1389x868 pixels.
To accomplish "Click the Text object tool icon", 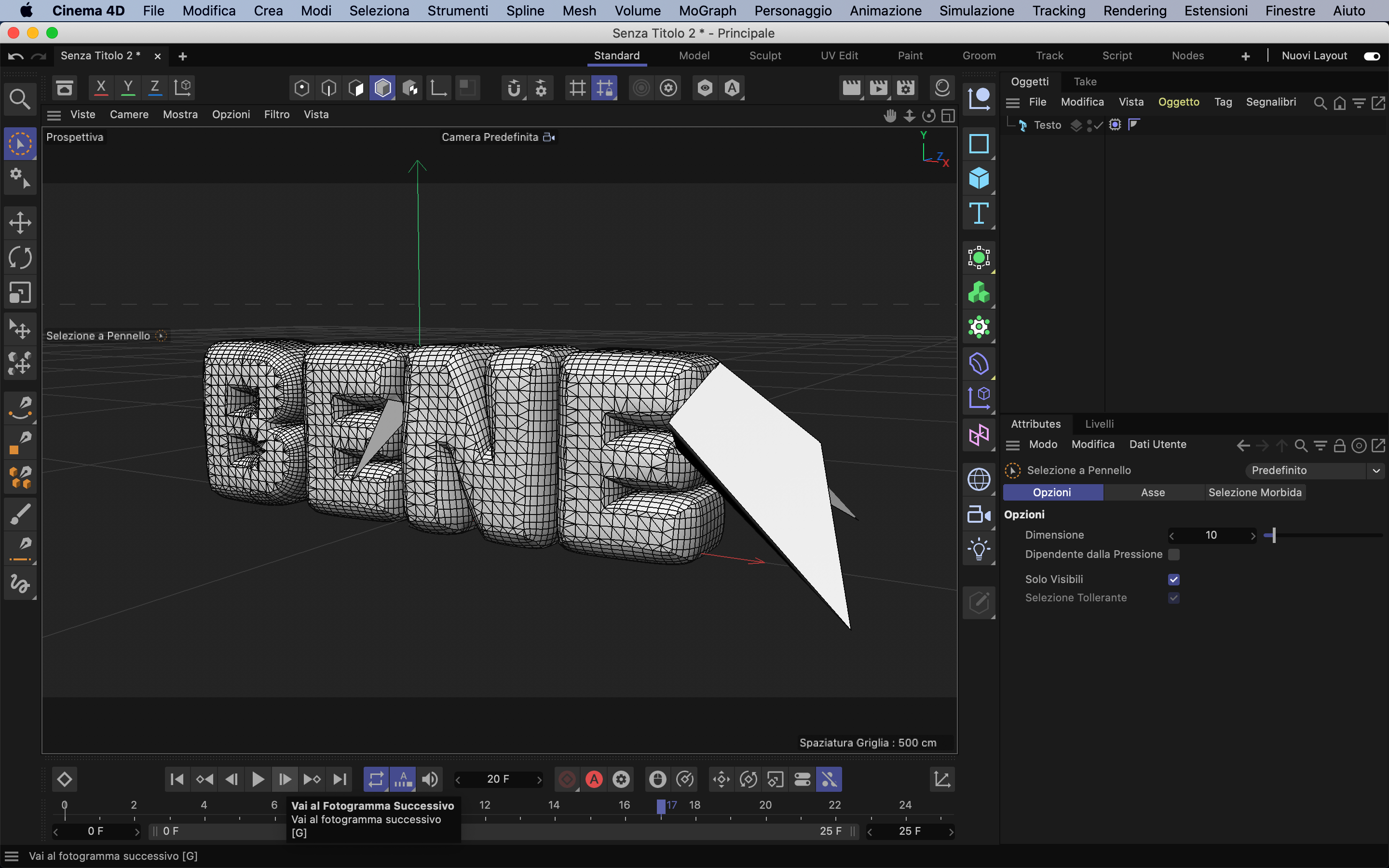I will coord(979,214).
